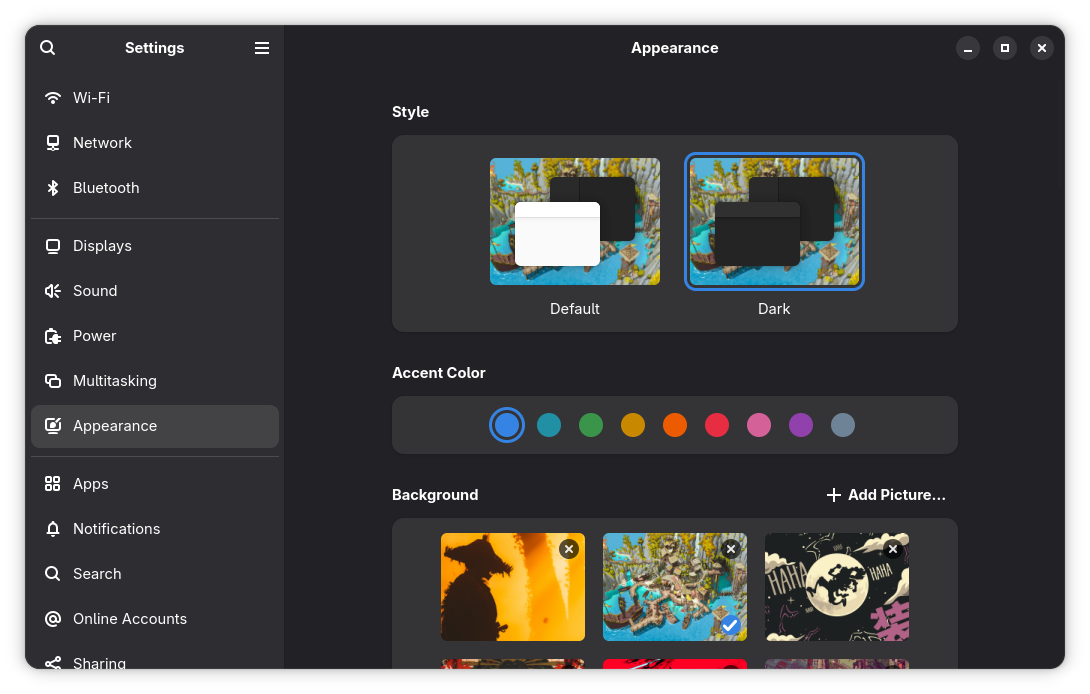
Task: Click the Default style label
Action: (x=575, y=309)
